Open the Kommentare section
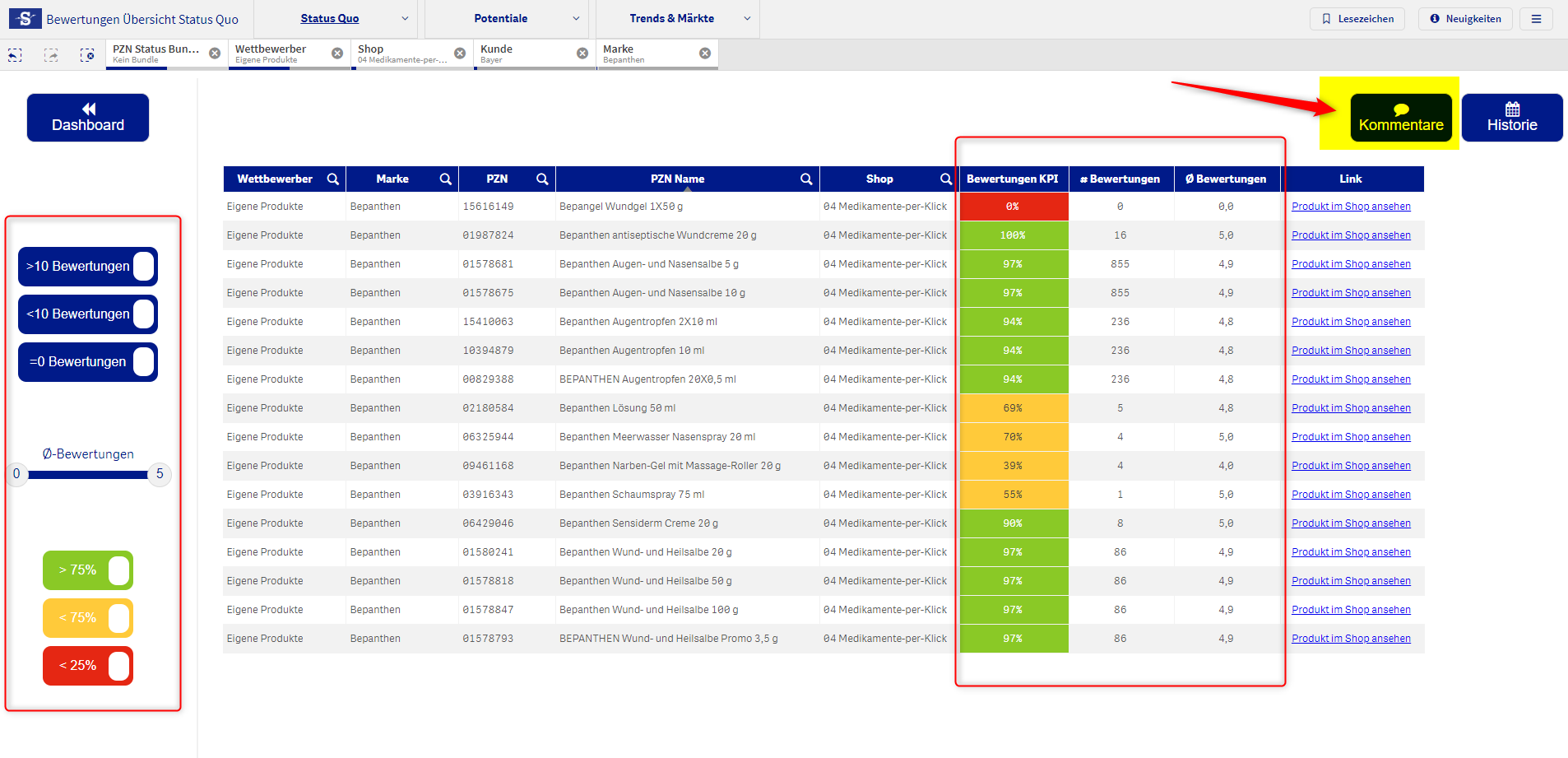 1400,118
